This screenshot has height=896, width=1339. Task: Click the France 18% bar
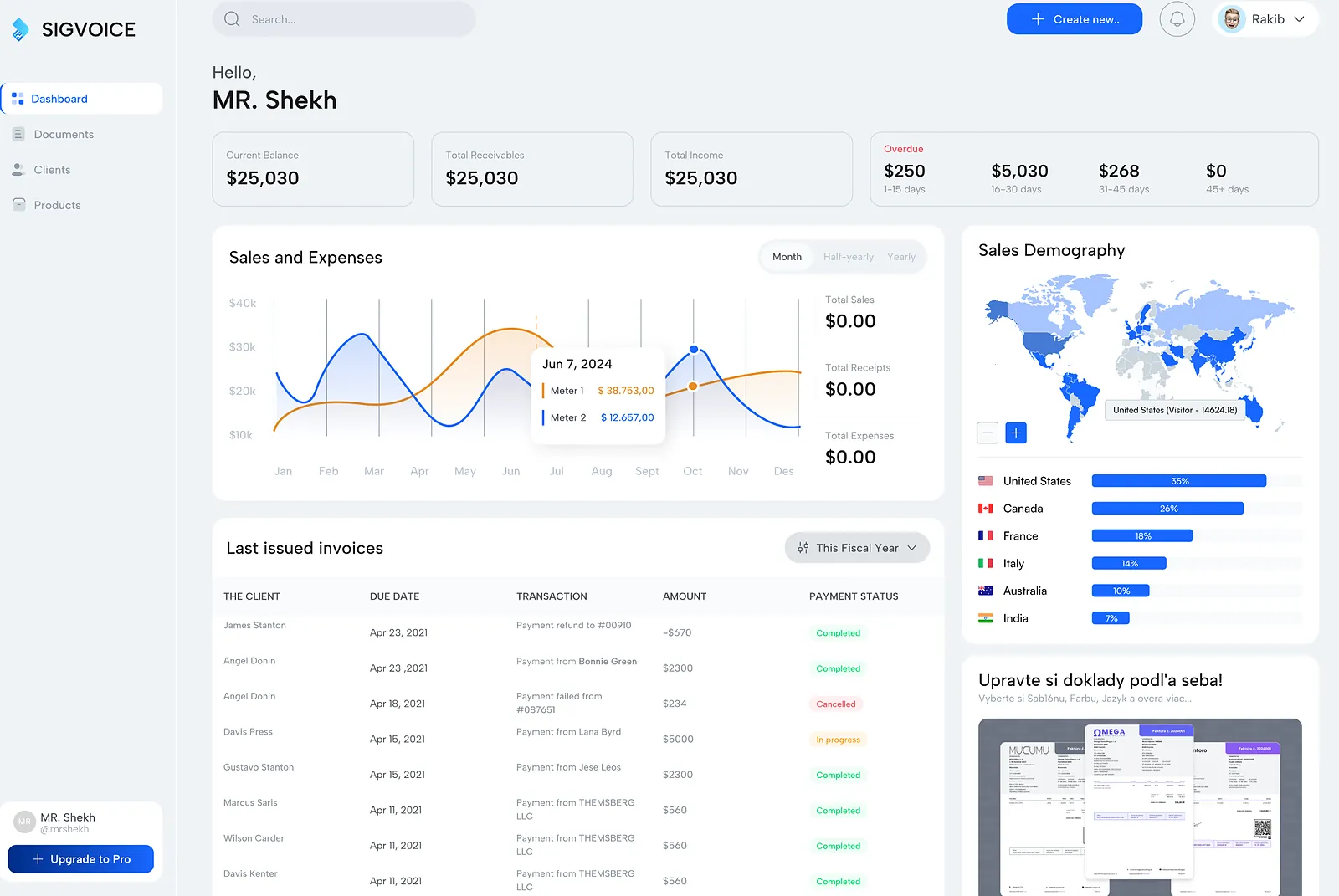[x=1142, y=535]
